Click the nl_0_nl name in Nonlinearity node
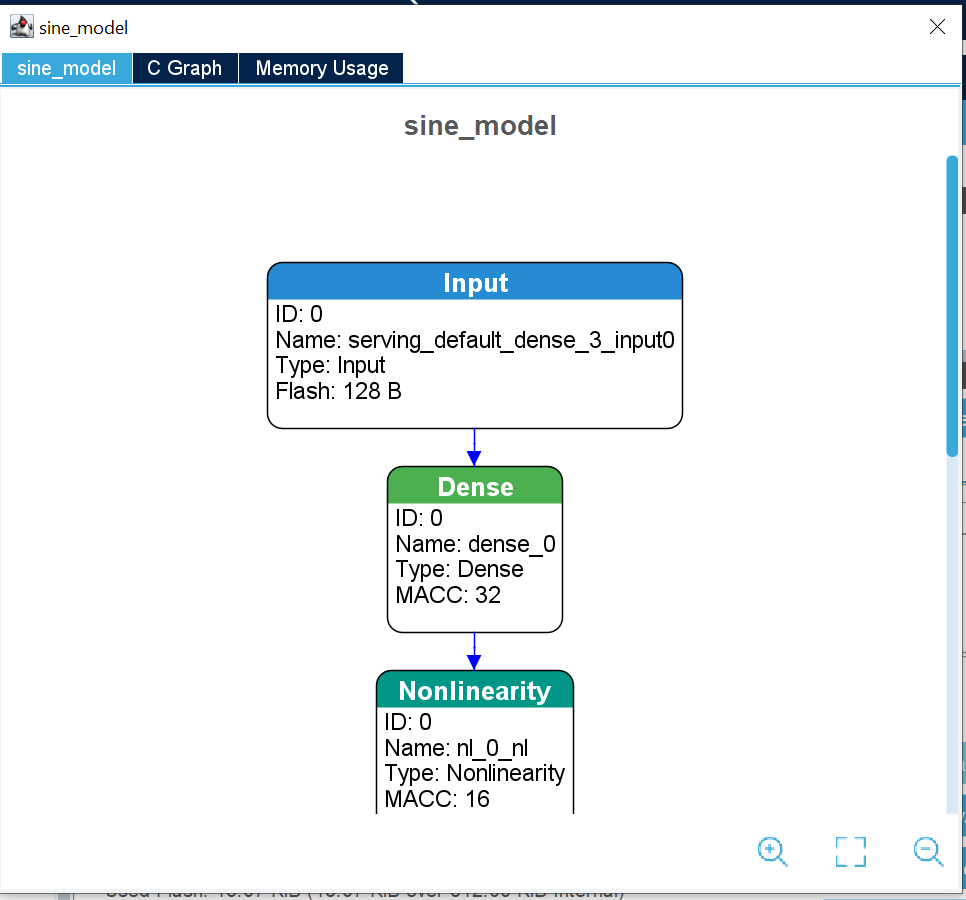 coord(463,748)
